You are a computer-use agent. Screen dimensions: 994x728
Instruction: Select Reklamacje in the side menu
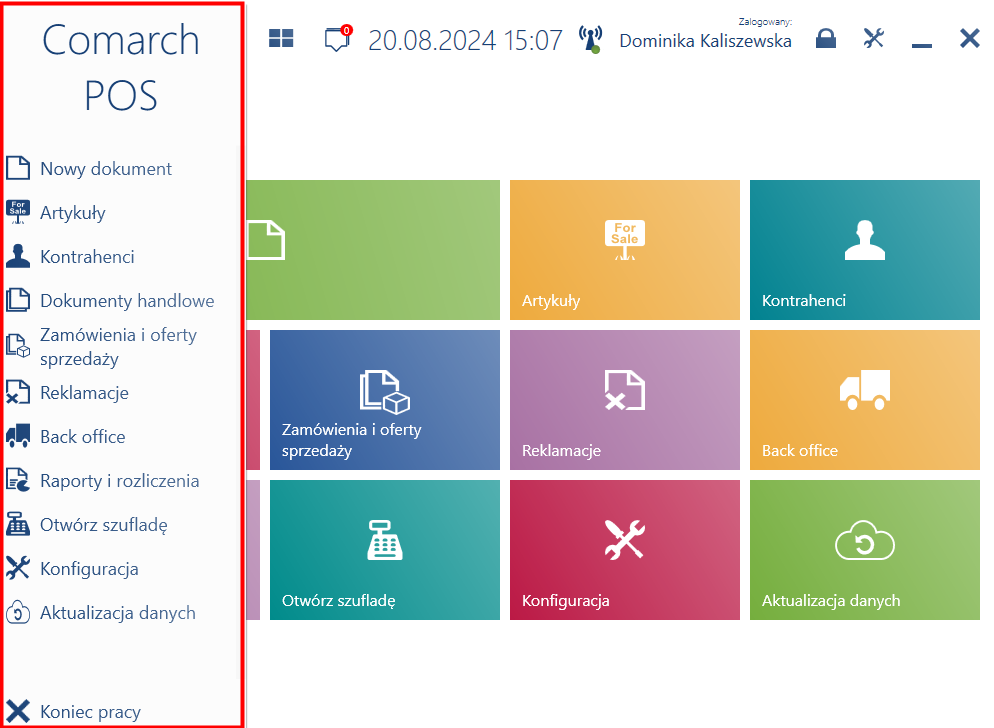point(84,393)
